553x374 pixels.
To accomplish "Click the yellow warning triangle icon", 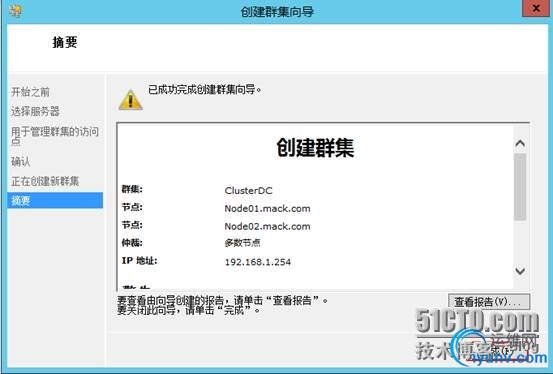I will (130, 100).
